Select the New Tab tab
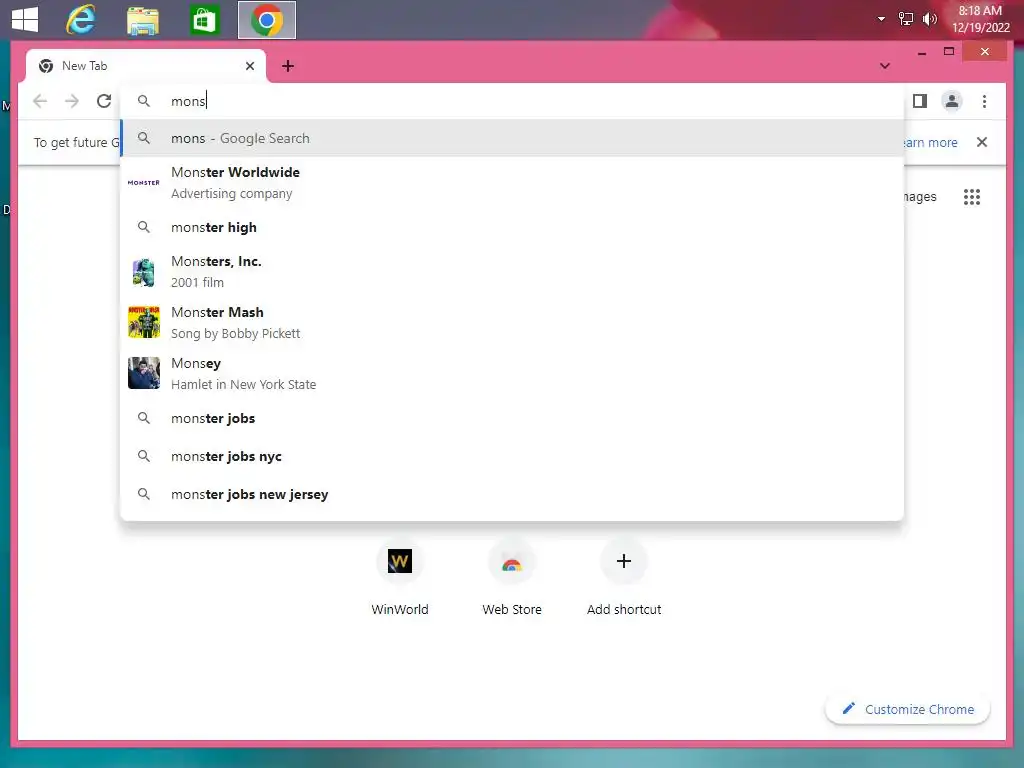Viewport: 1024px width, 768px height. pos(145,66)
